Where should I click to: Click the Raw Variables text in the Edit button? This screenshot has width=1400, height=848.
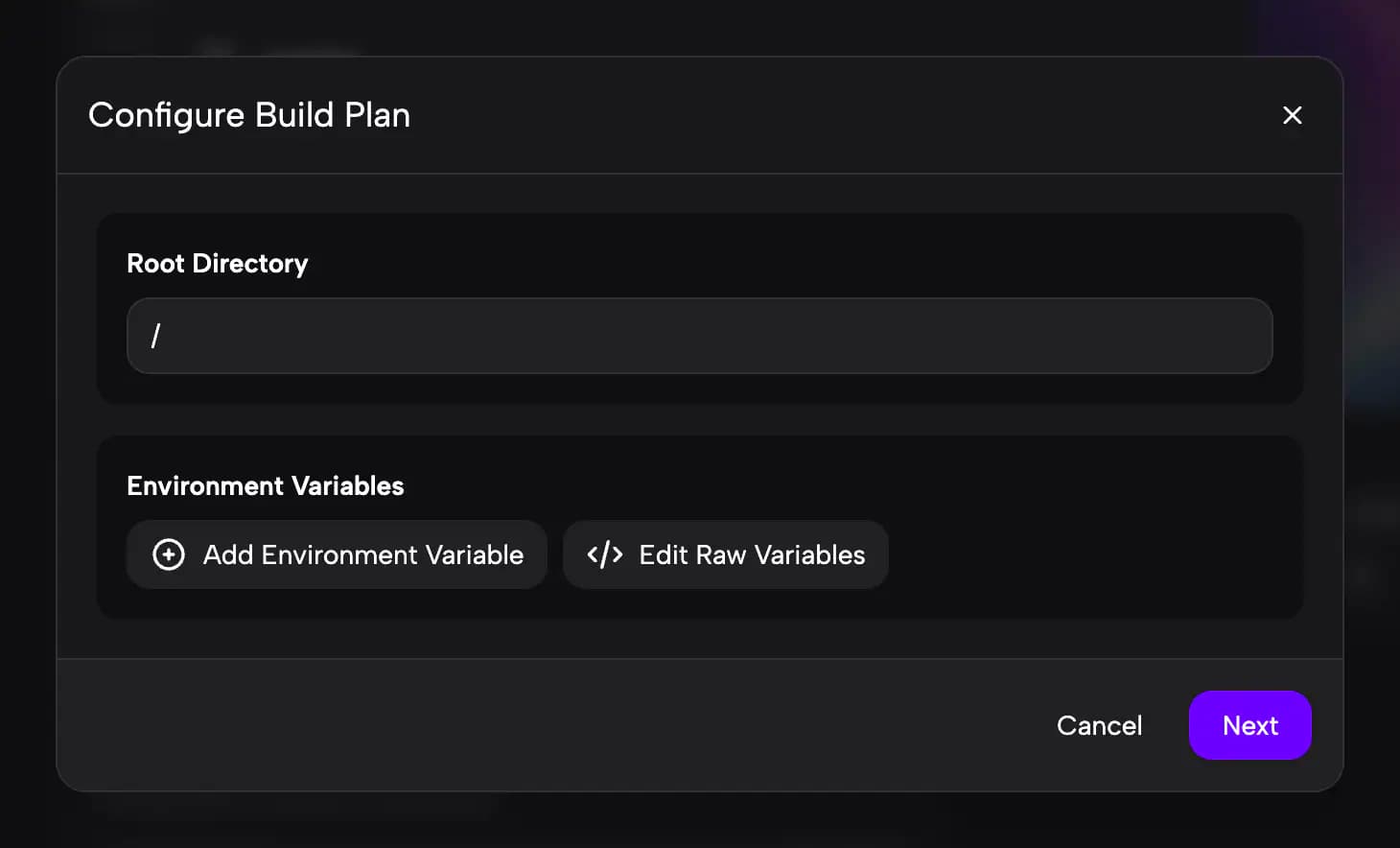[x=780, y=554]
